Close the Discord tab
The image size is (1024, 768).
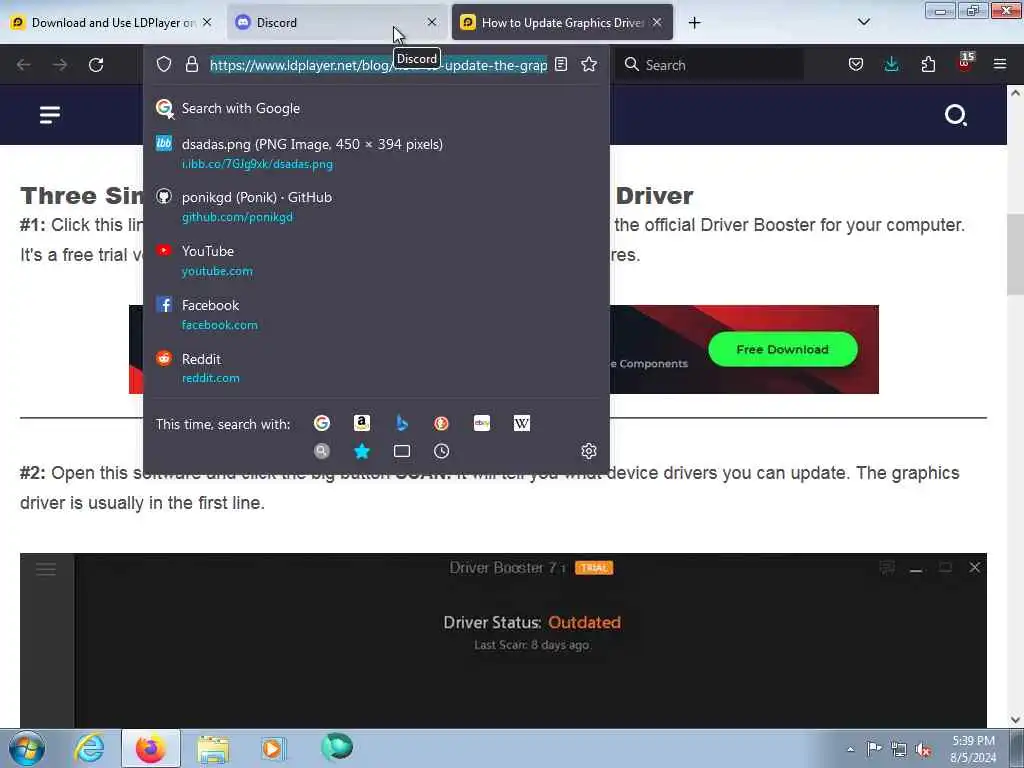tap(432, 22)
